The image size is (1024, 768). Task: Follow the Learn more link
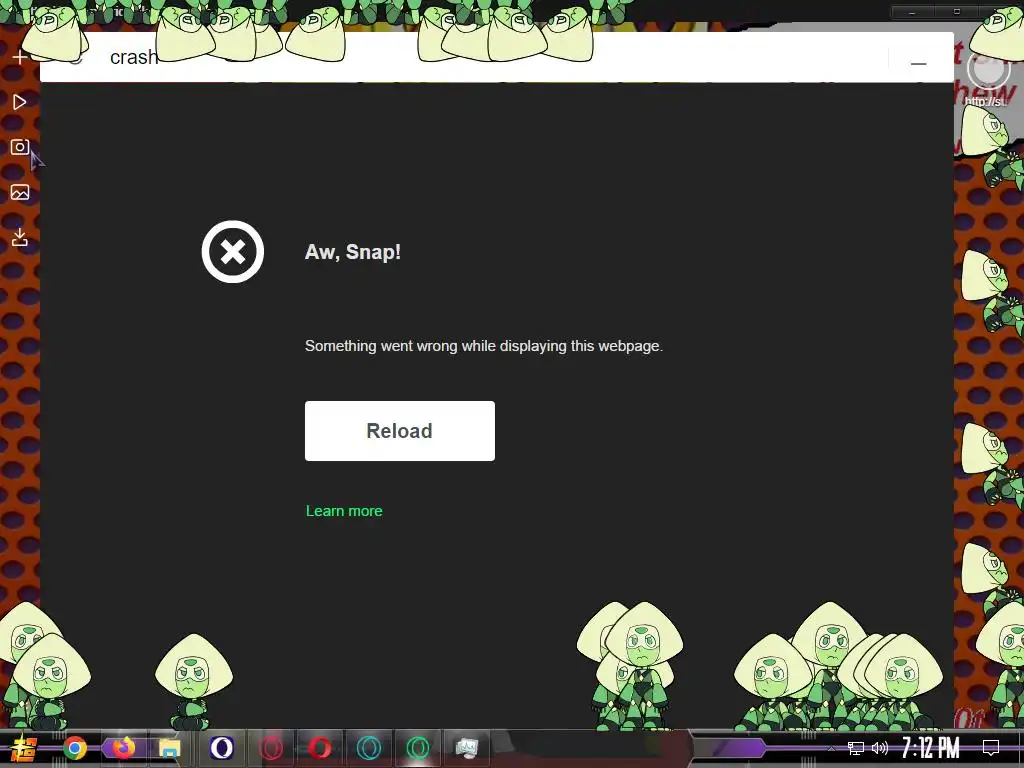[x=344, y=511]
